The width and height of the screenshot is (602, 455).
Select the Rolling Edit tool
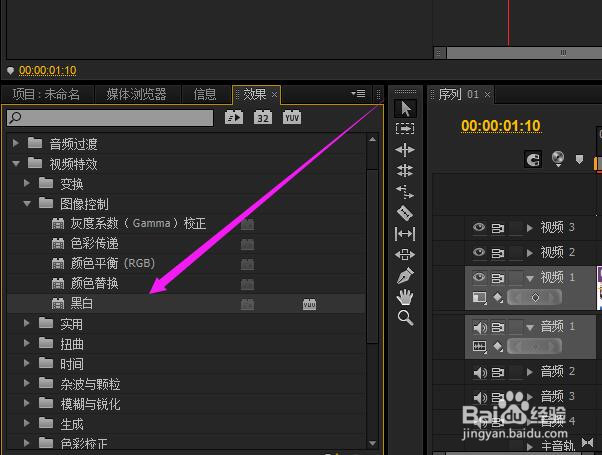(x=405, y=170)
